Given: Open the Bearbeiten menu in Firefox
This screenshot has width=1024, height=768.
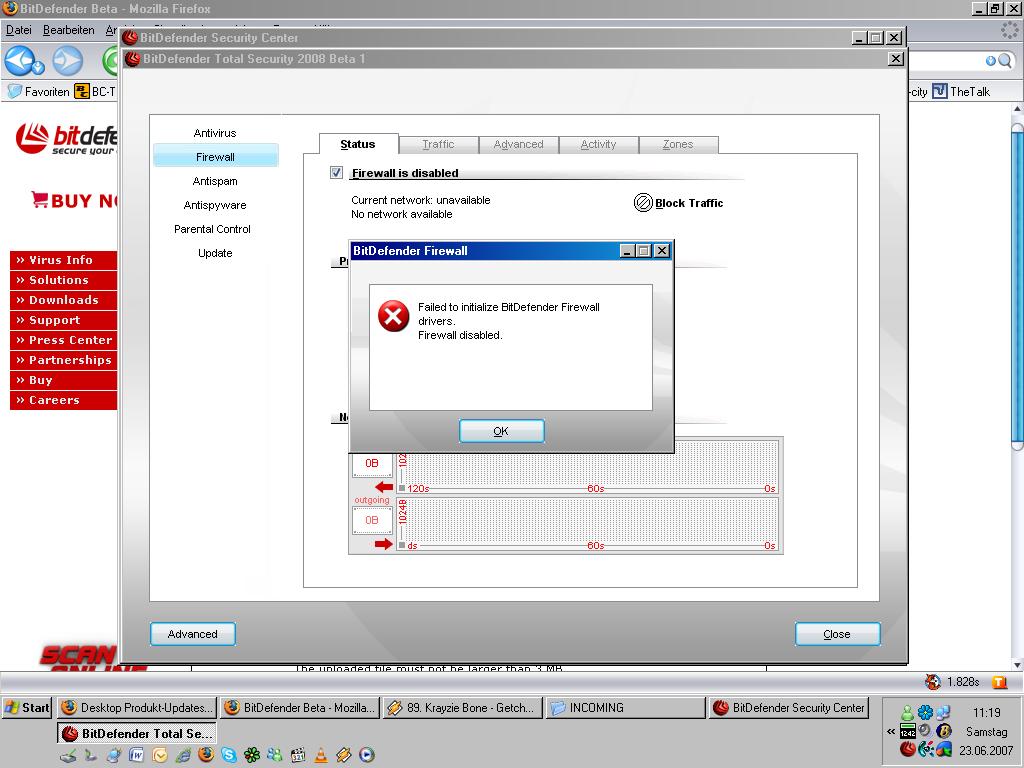Looking at the screenshot, I should pyautogui.click(x=69, y=30).
